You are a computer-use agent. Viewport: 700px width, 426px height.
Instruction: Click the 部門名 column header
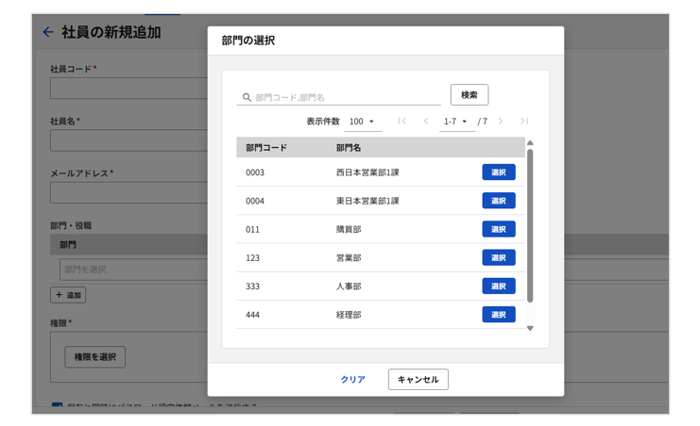pyautogui.click(x=348, y=147)
